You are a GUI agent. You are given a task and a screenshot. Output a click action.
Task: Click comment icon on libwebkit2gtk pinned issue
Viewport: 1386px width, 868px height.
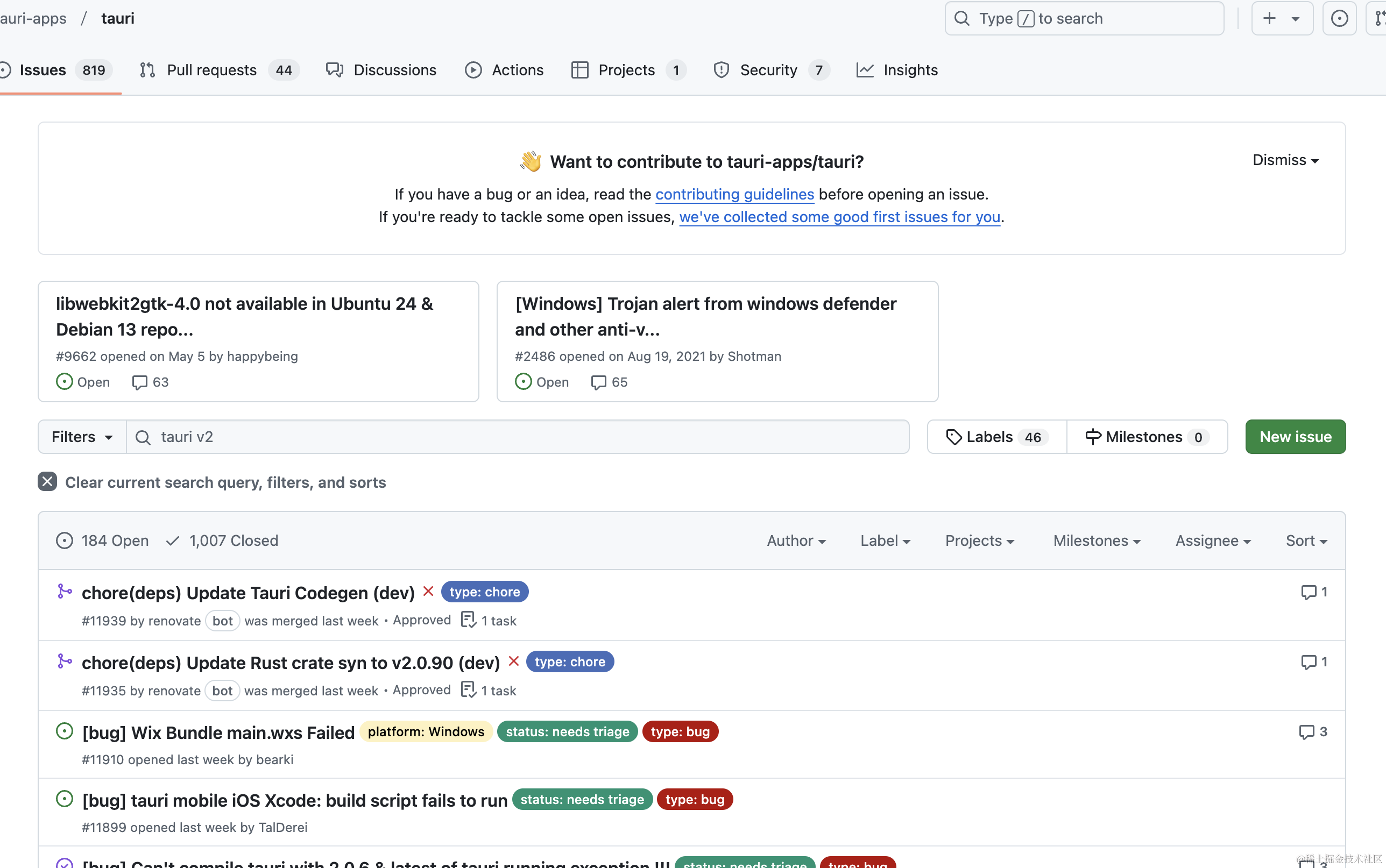click(139, 382)
